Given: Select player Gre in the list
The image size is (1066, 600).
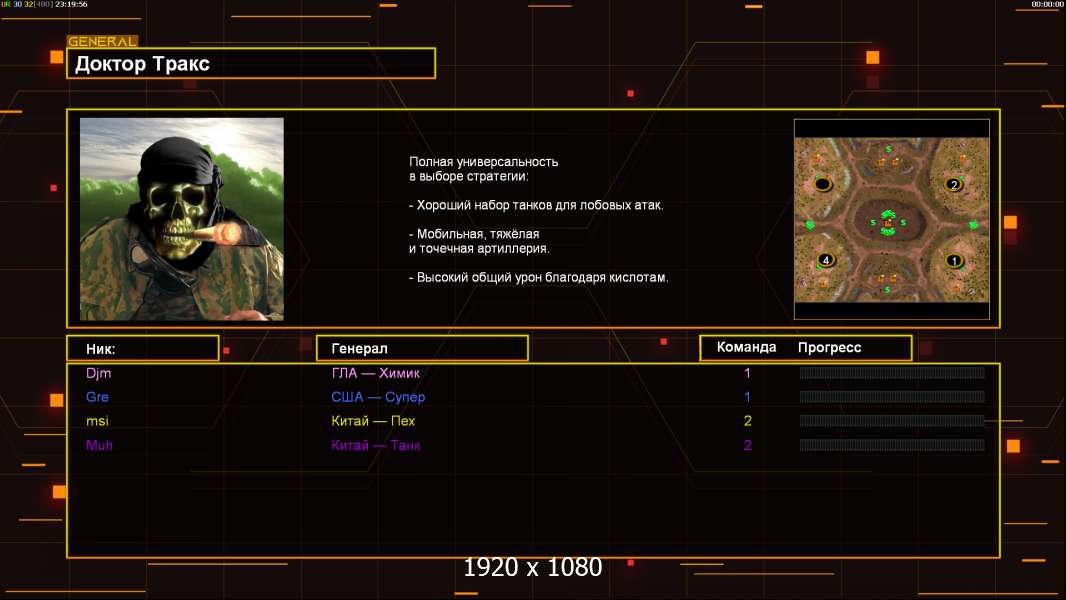Looking at the screenshot, I should pos(97,397).
